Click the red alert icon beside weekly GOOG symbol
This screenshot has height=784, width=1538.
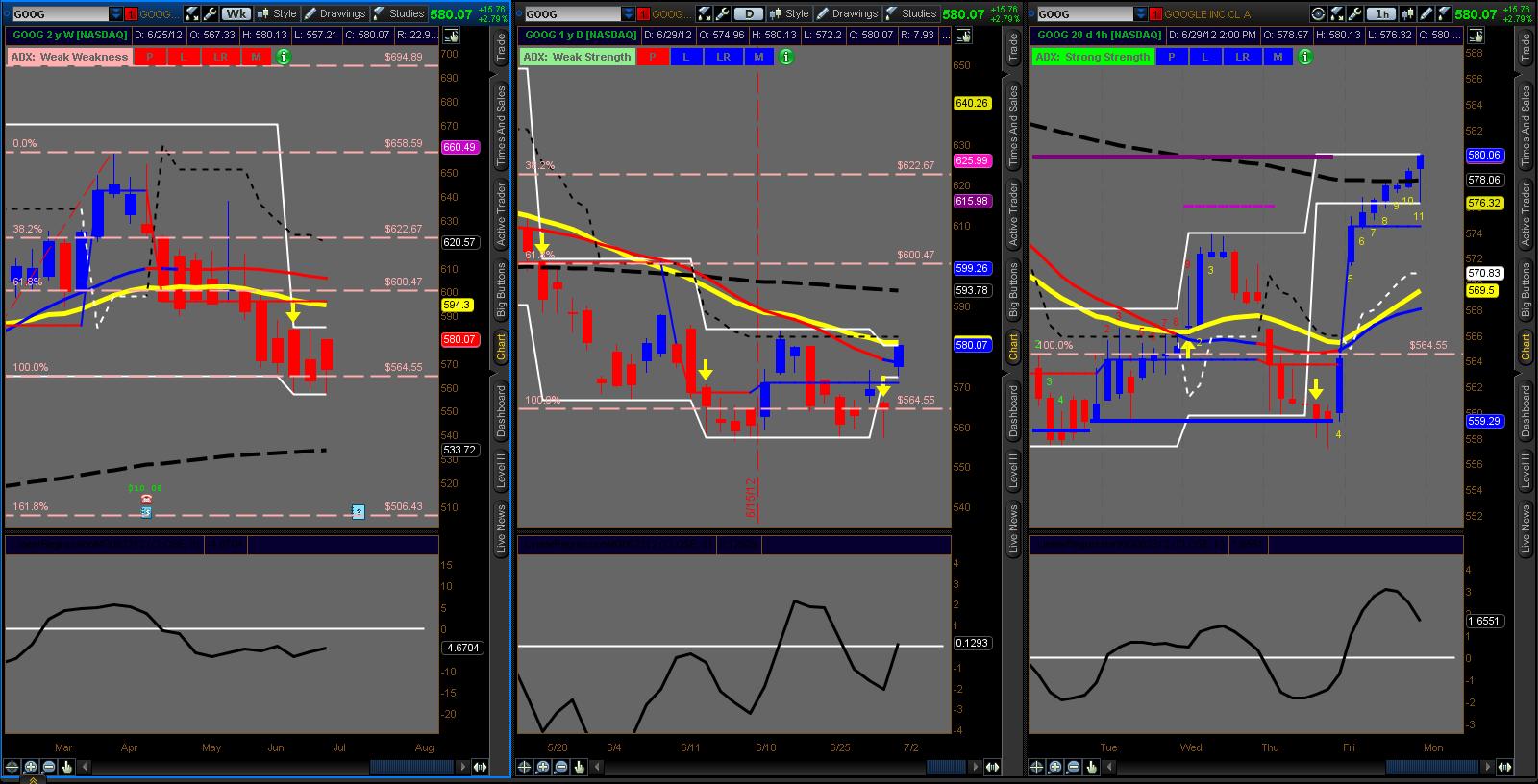pyautogui.click(x=131, y=13)
